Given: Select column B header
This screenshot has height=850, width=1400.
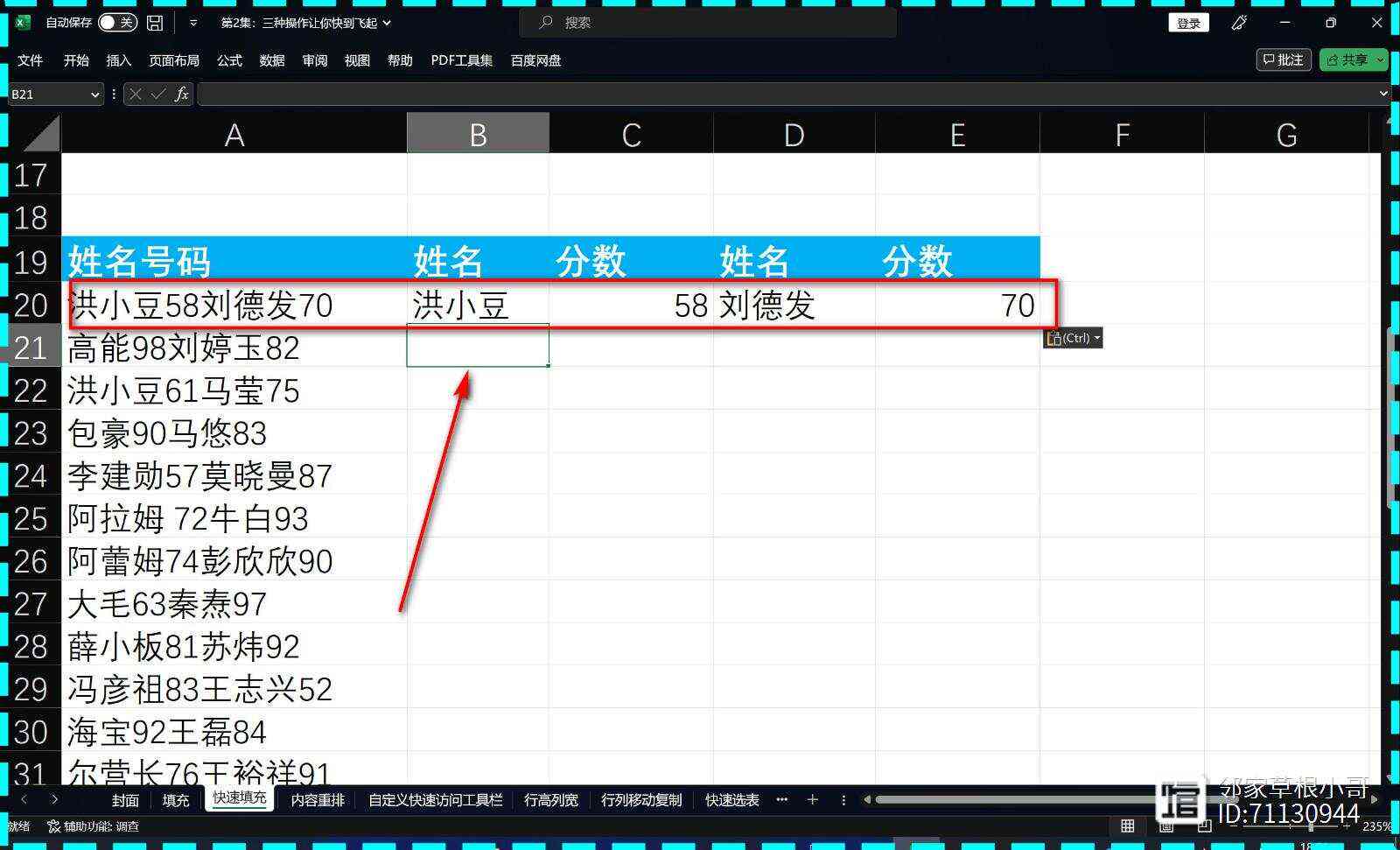Looking at the screenshot, I should [478, 135].
